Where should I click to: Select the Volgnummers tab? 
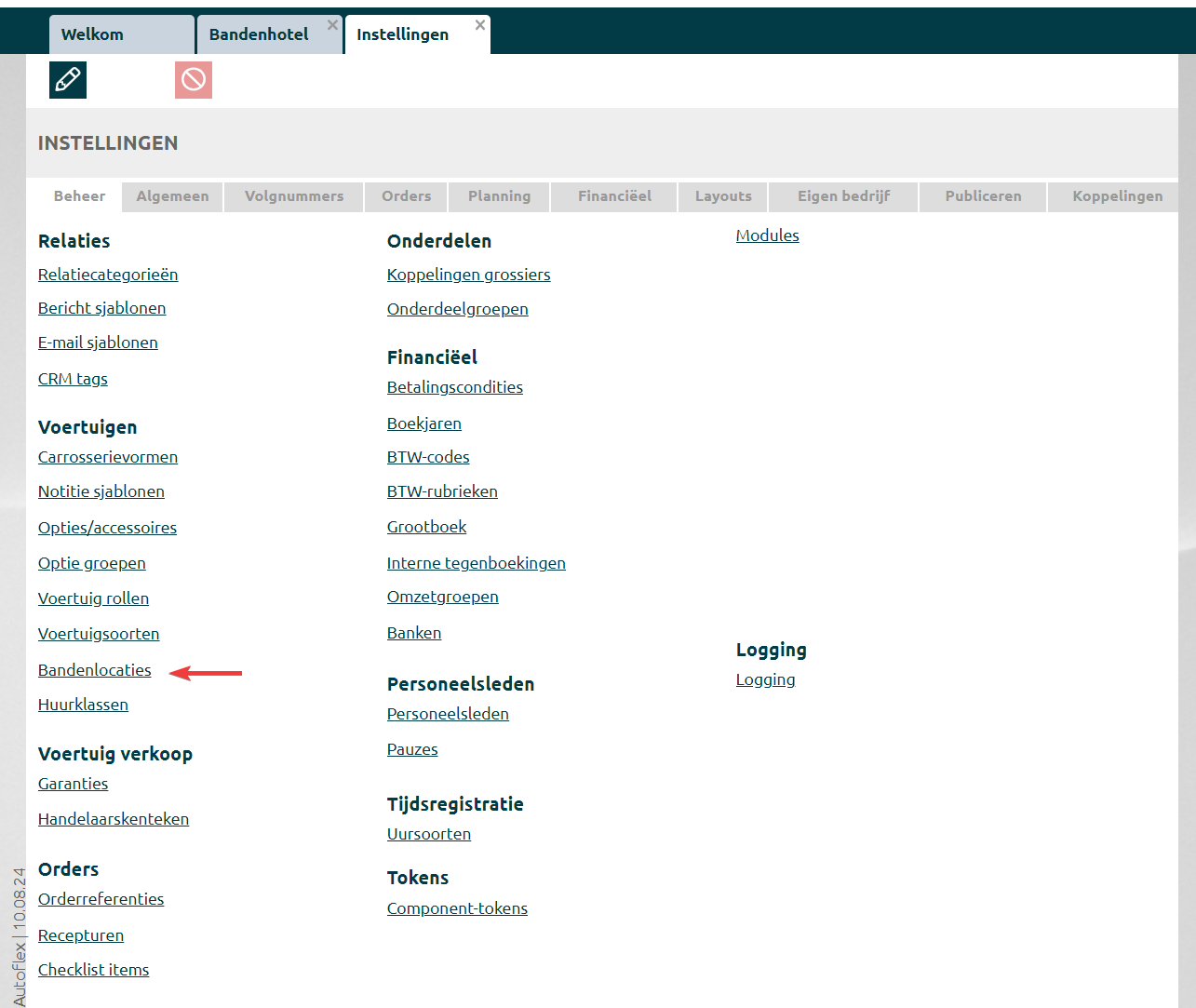click(294, 196)
